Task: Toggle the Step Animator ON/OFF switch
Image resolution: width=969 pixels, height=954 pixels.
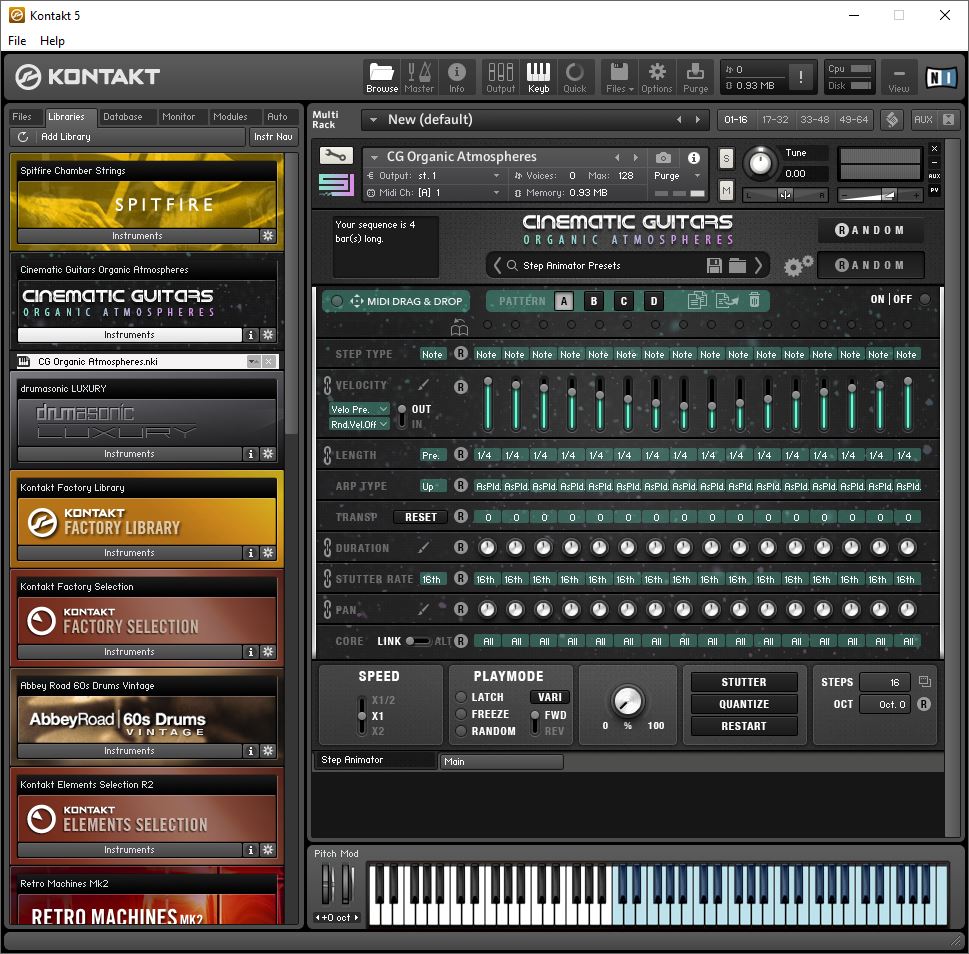Action: tap(925, 299)
